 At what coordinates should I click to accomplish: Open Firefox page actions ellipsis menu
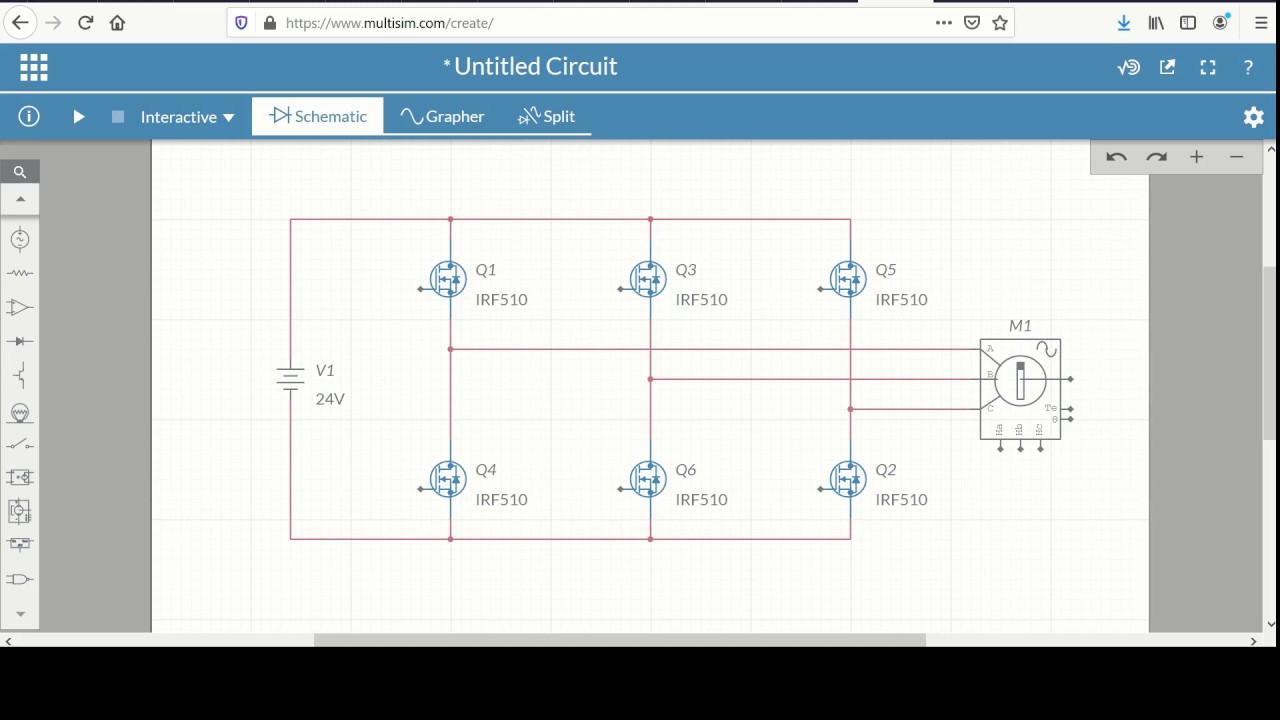point(943,22)
